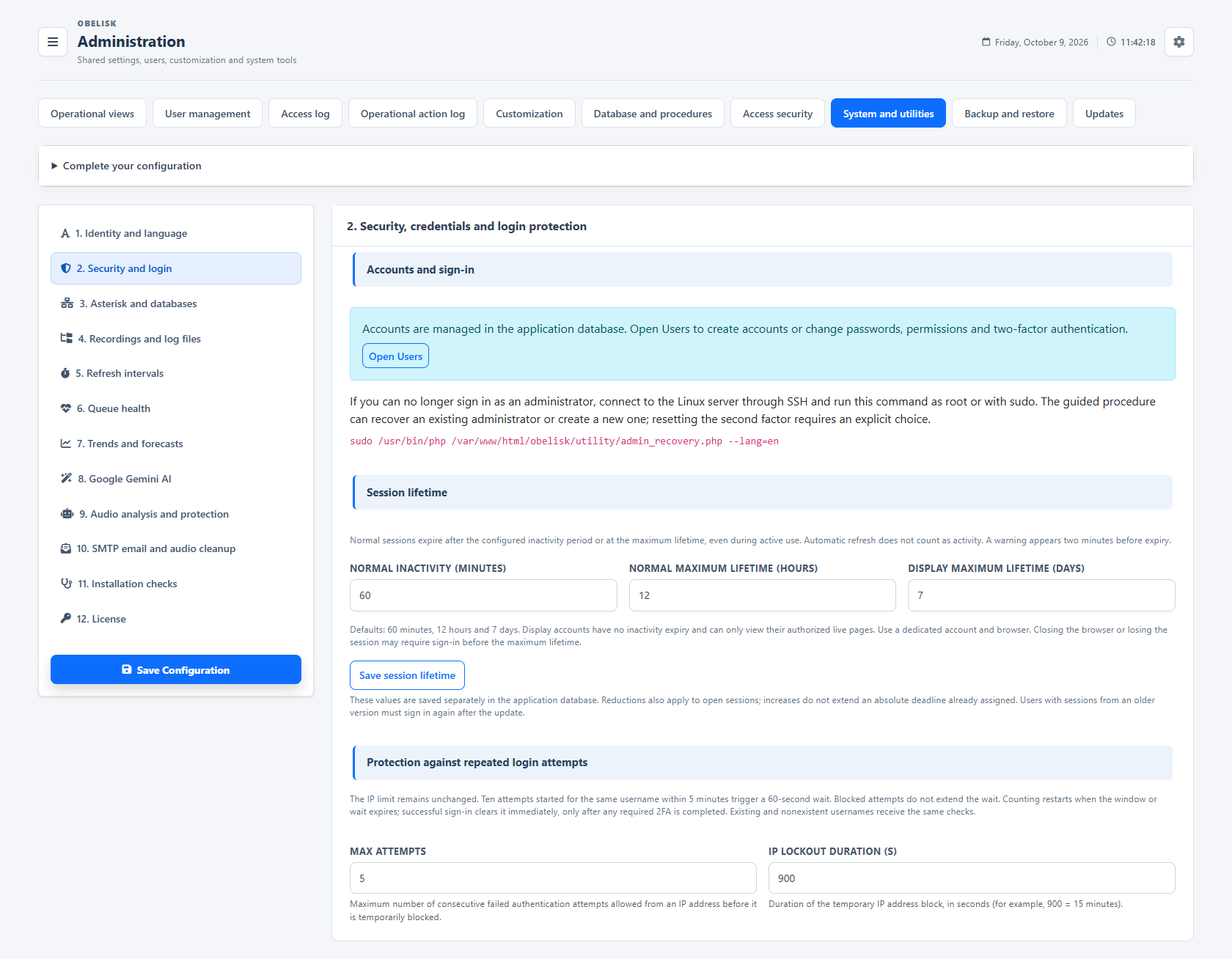Click the Refresh intervals stopwatch icon

point(65,373)
